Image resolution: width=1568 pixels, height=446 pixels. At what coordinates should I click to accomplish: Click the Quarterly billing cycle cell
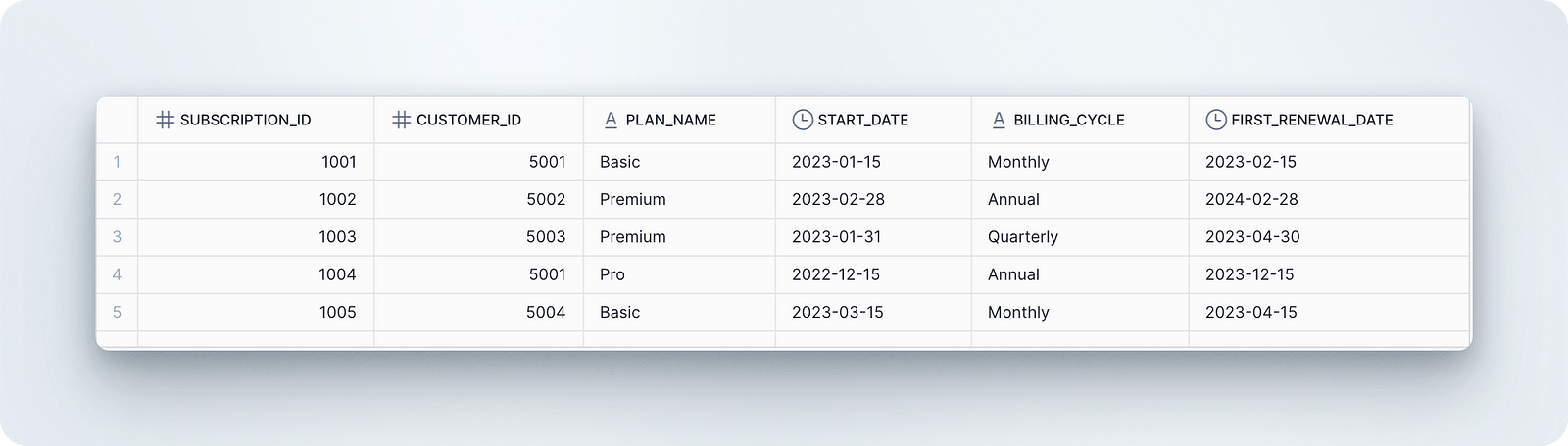point(1080,237)
